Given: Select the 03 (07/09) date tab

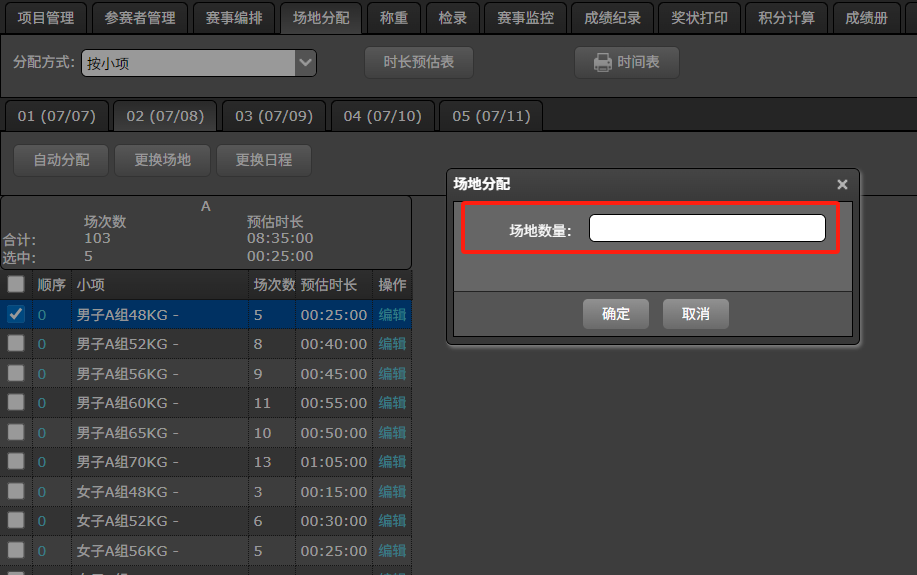Looking at the screenshot, I should [274, 116].
